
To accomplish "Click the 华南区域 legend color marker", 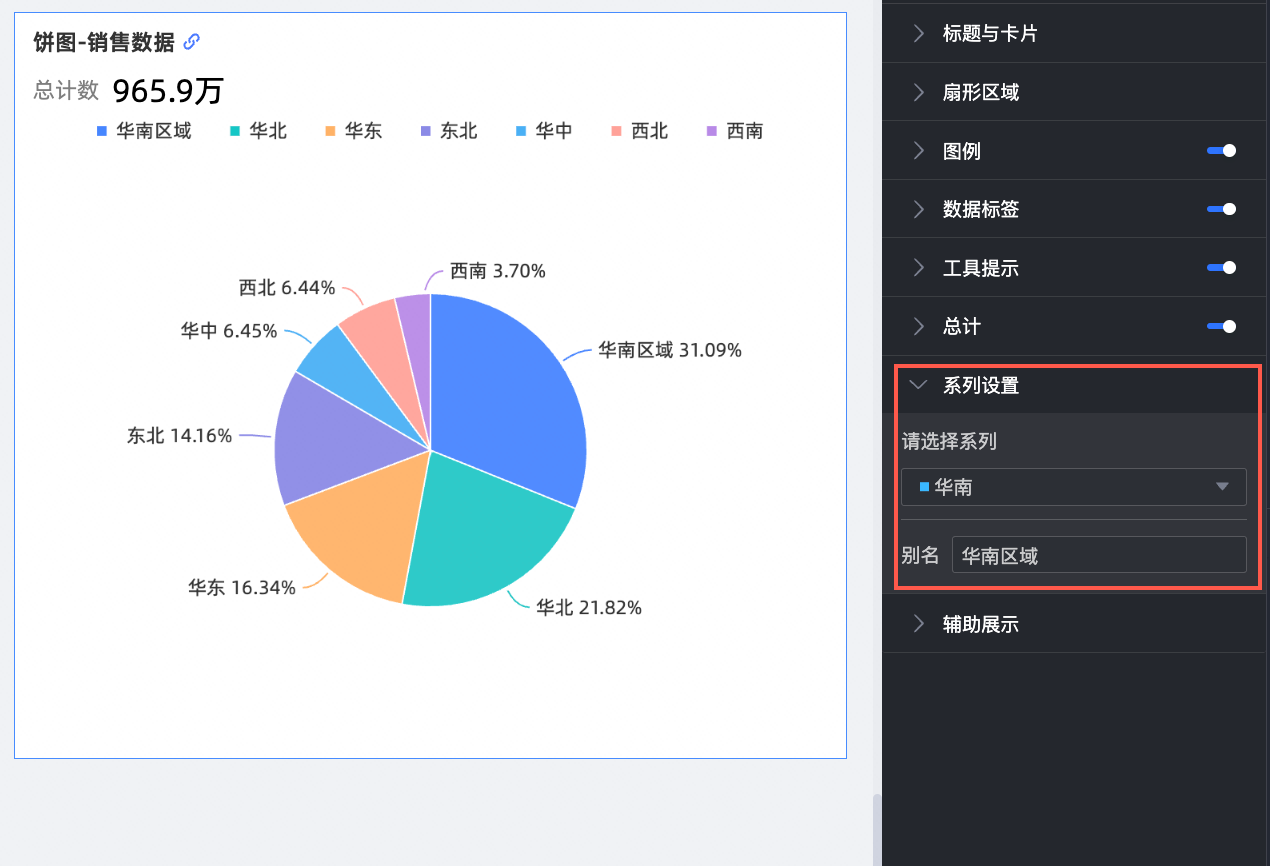I will [x=102, y=131].
